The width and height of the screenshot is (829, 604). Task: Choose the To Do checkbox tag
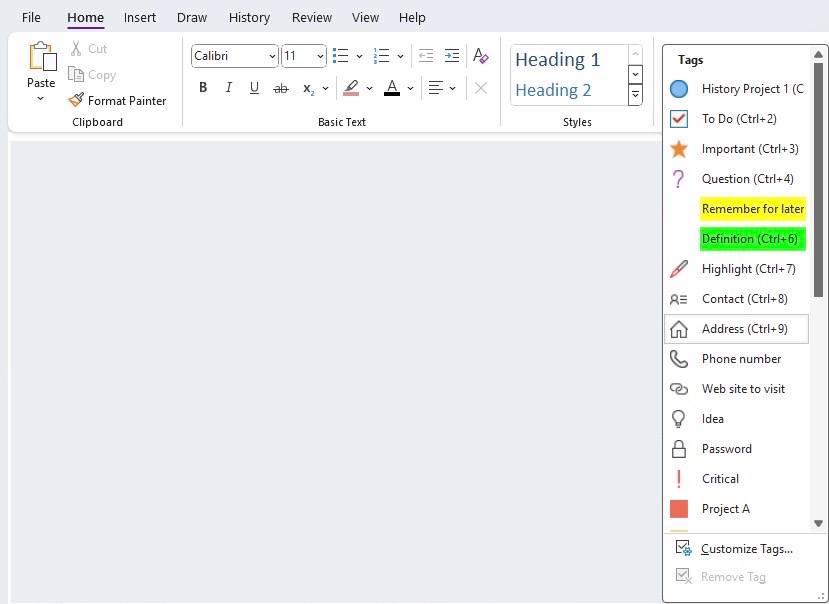tap(736, 119)
